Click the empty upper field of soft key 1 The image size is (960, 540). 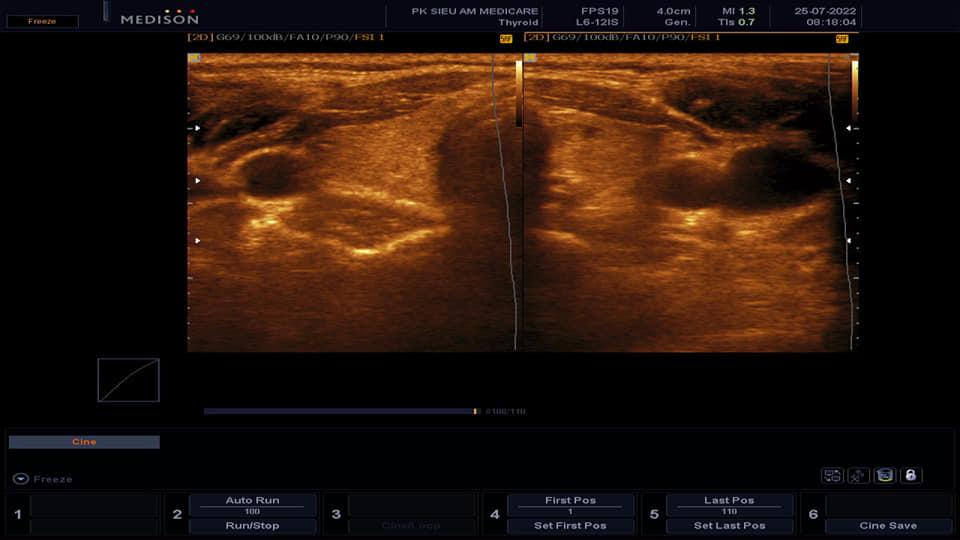tap(94, 506)
